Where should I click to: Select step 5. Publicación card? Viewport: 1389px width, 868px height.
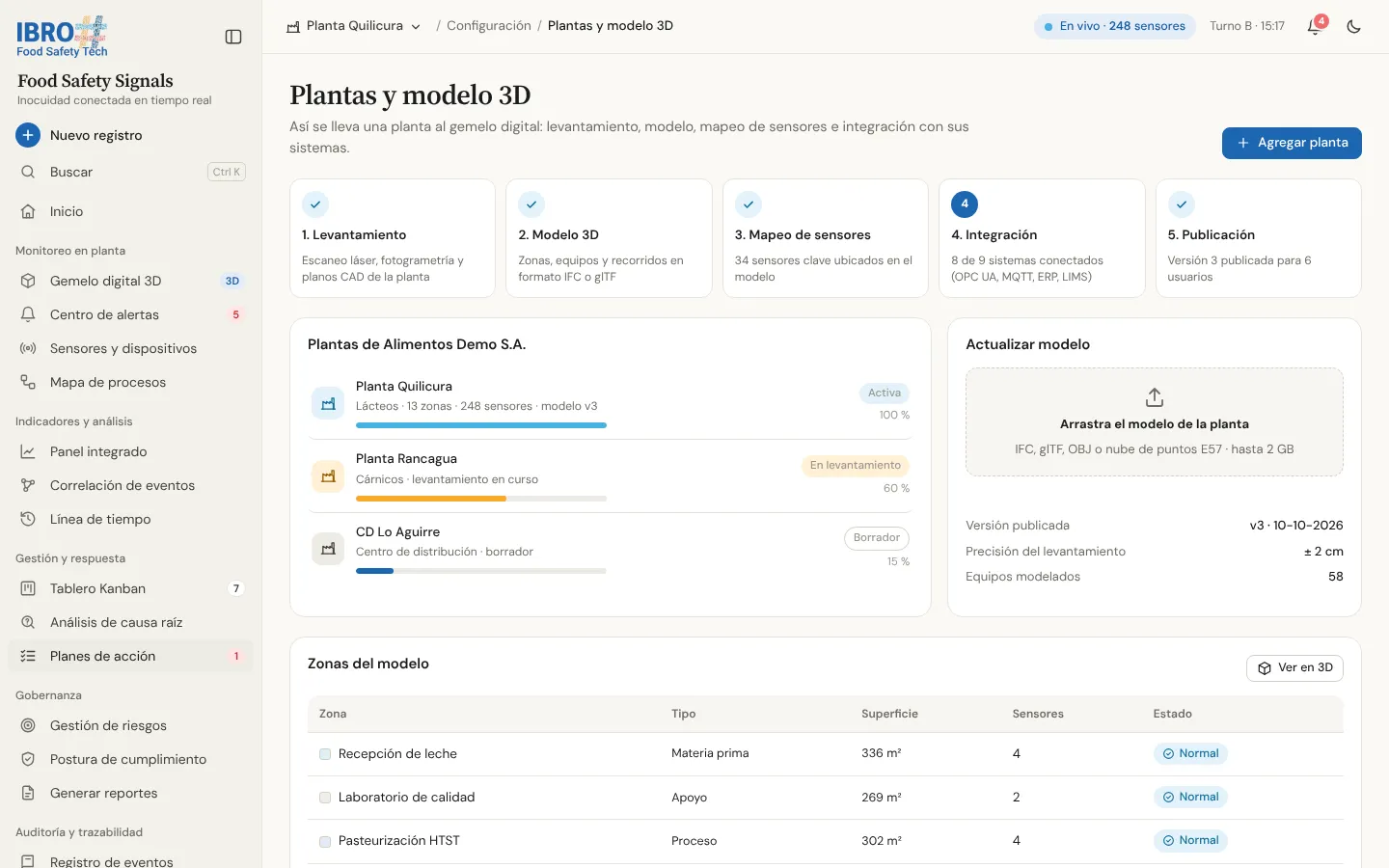coord(1259,238)
